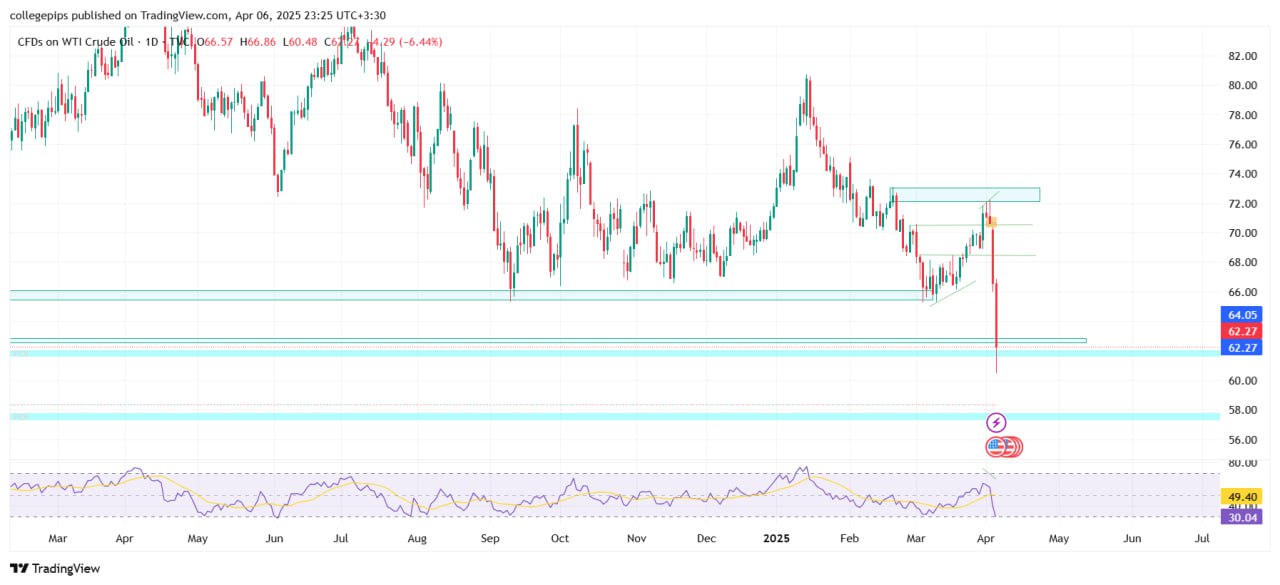Click the 70.00 price axis label
The height and width of the screenshot is (585, 1280).
1244,233
